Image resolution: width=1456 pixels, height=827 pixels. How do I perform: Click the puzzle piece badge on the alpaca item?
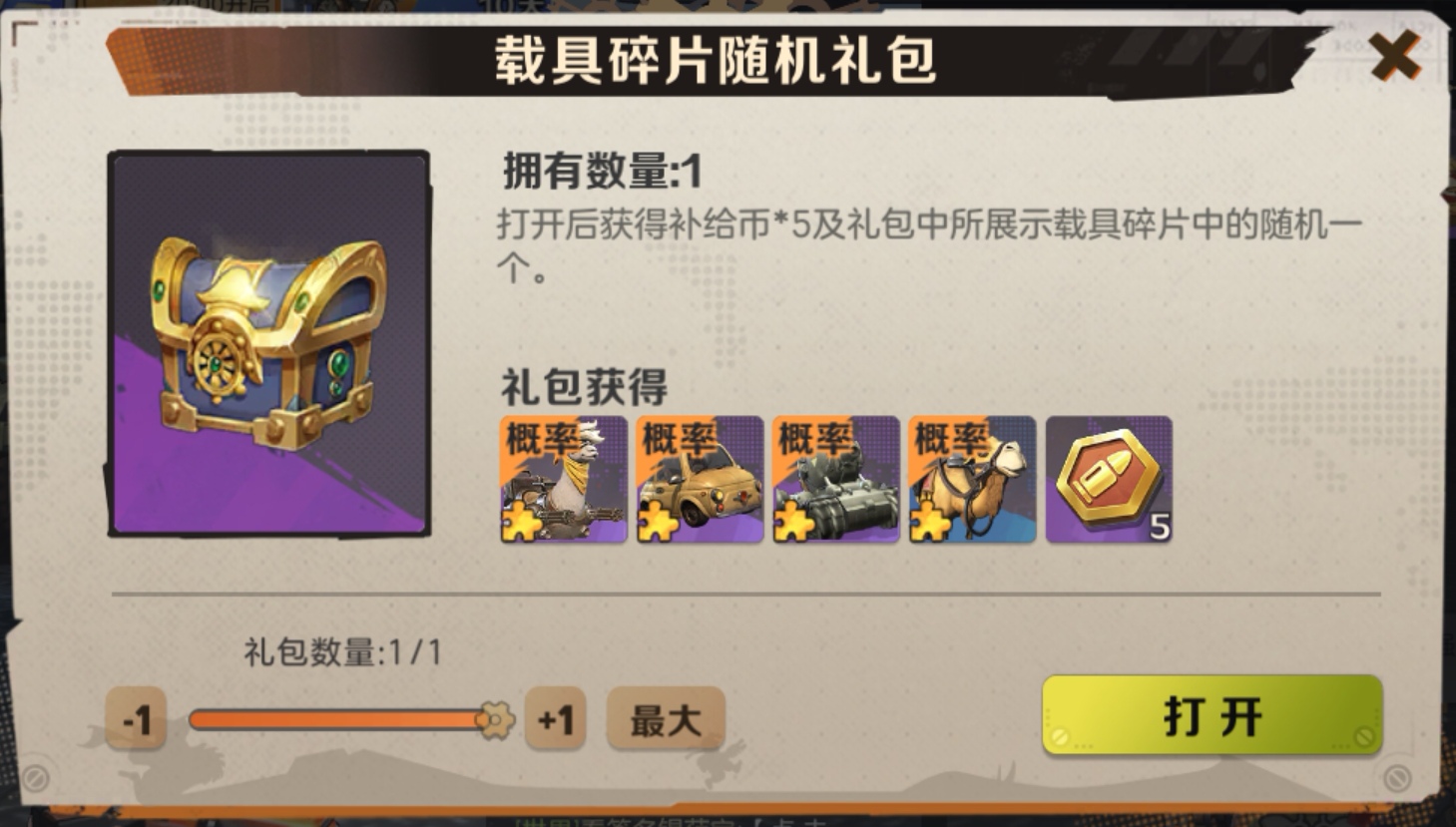pos(522,523)
